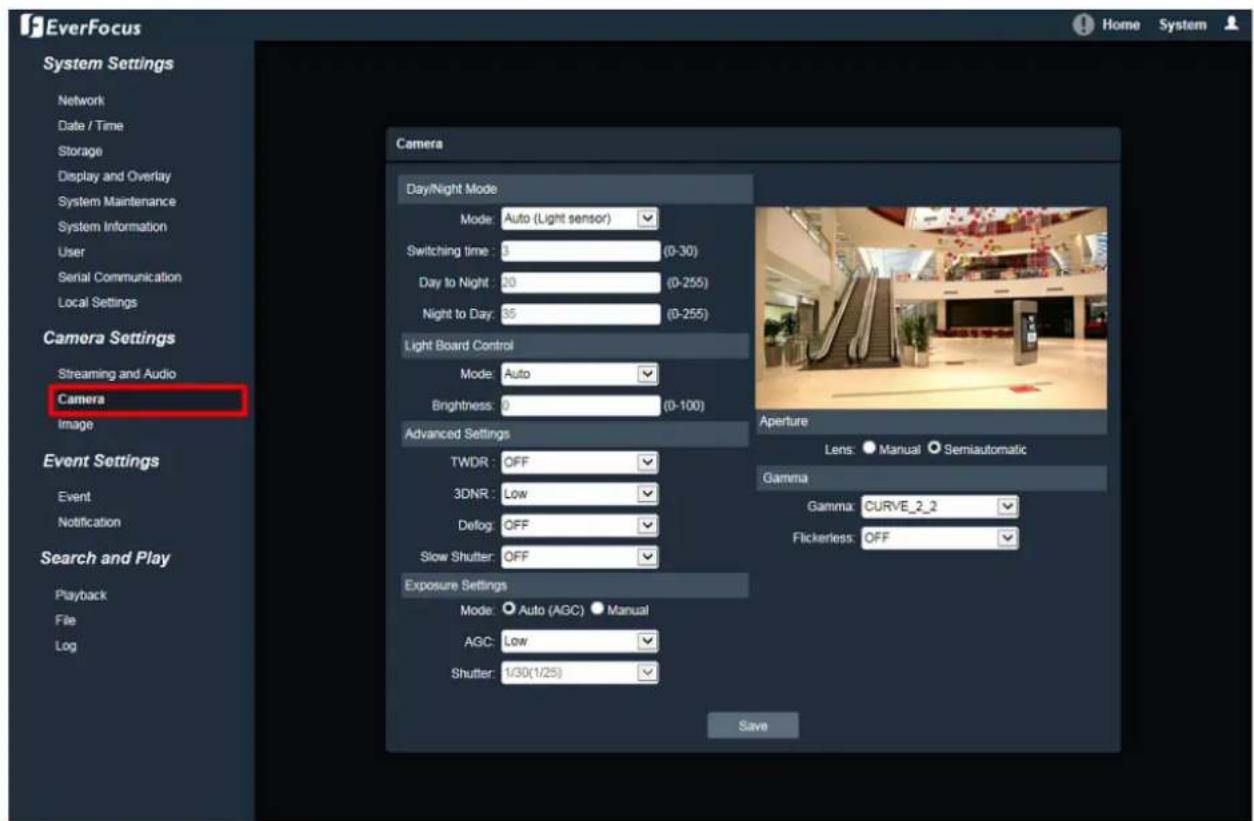Click the camera preview image
Screen dimensions: 1254x821
930,308
